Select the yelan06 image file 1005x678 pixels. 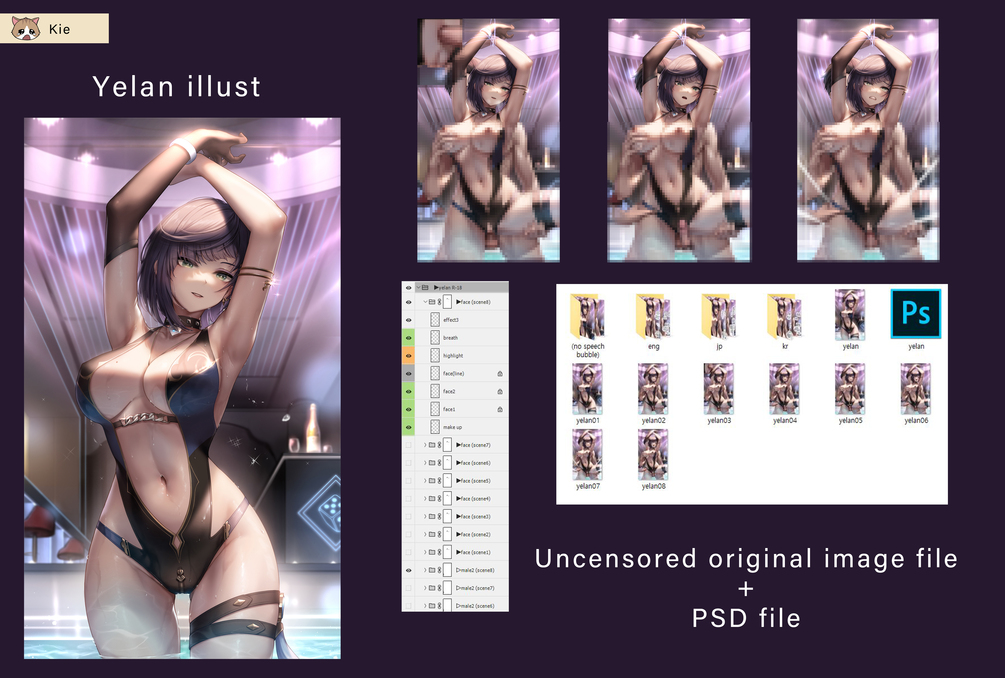tap(916, 393)
